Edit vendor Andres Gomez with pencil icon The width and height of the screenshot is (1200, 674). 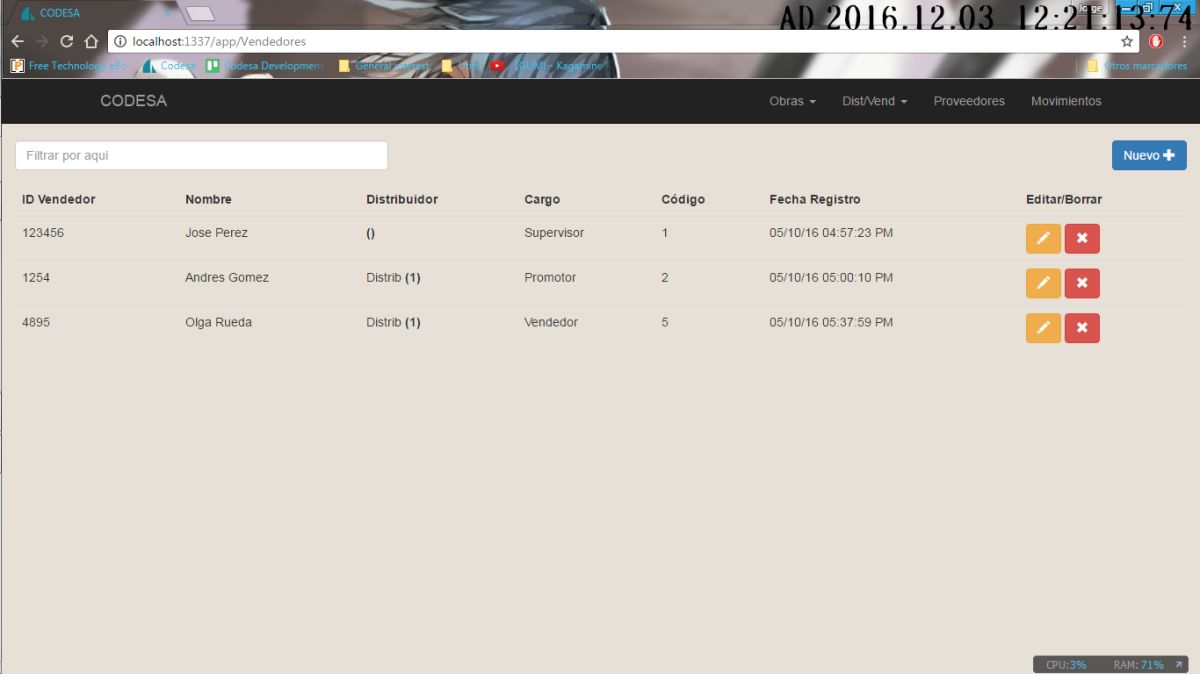coord(1043,283)
